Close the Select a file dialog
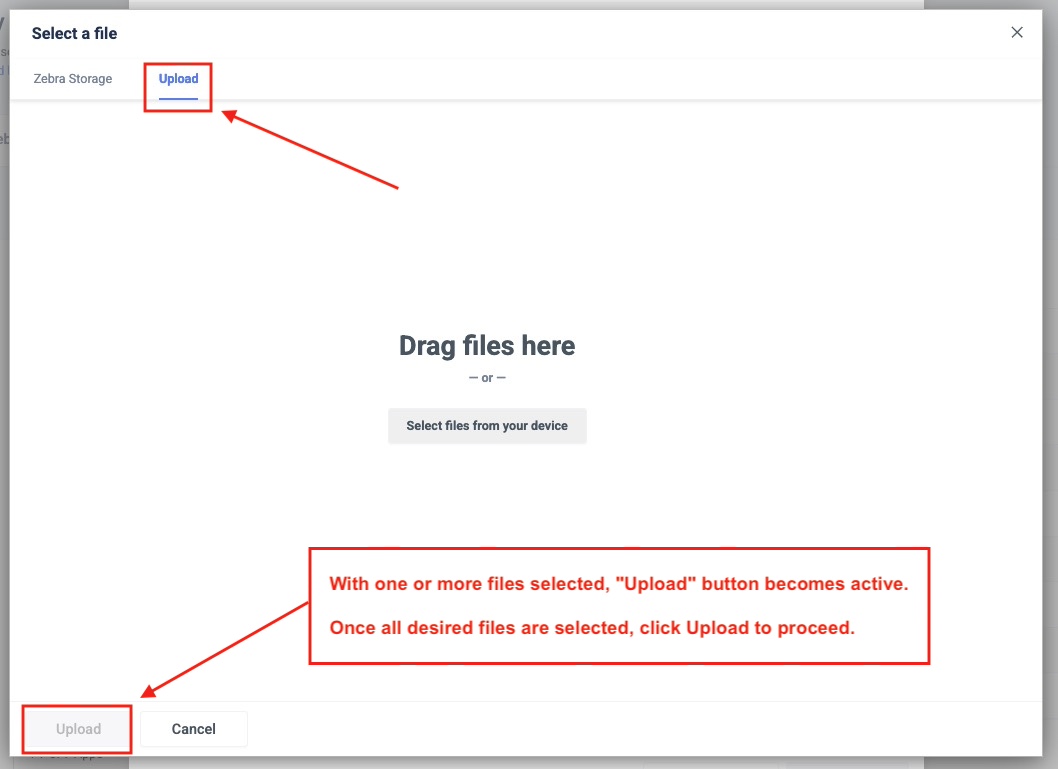1058x769 pixels. [1017, 33]
